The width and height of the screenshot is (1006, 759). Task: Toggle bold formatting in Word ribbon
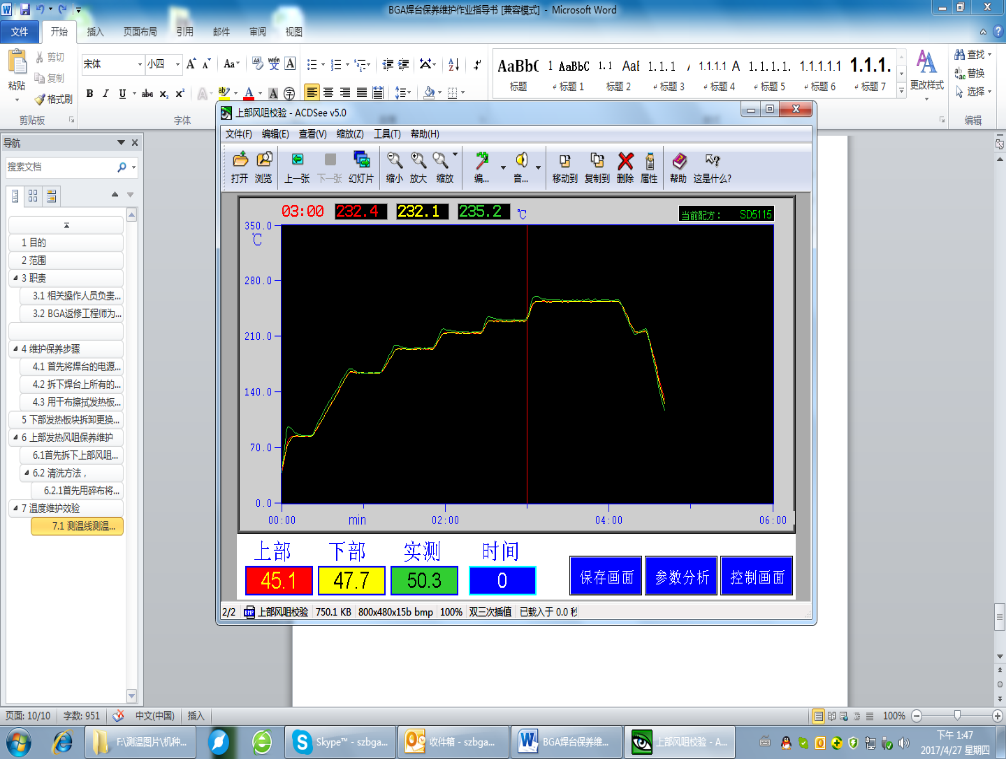click(x=90, y=93)
